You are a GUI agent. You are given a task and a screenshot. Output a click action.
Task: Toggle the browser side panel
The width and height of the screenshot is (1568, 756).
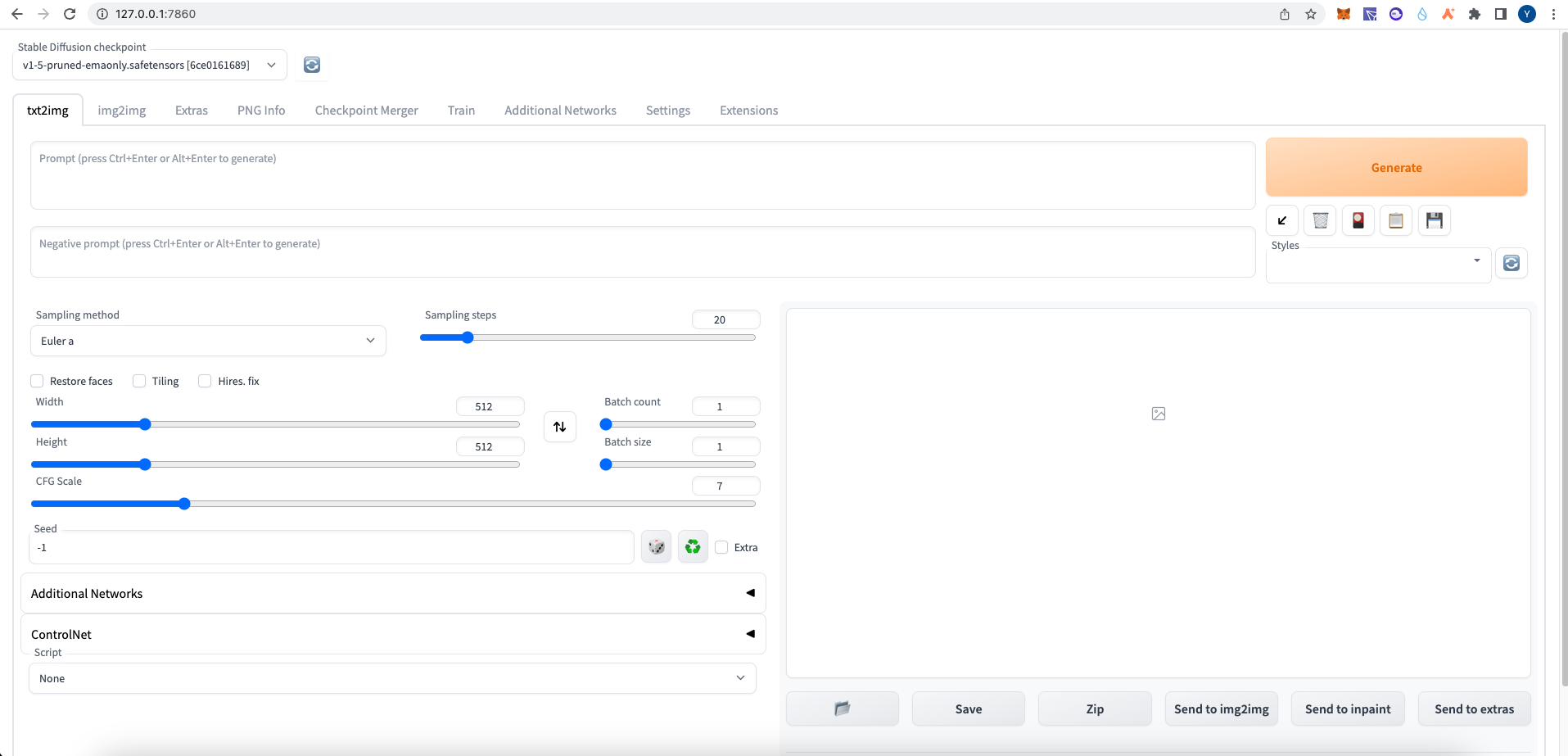pos(1501,14)
